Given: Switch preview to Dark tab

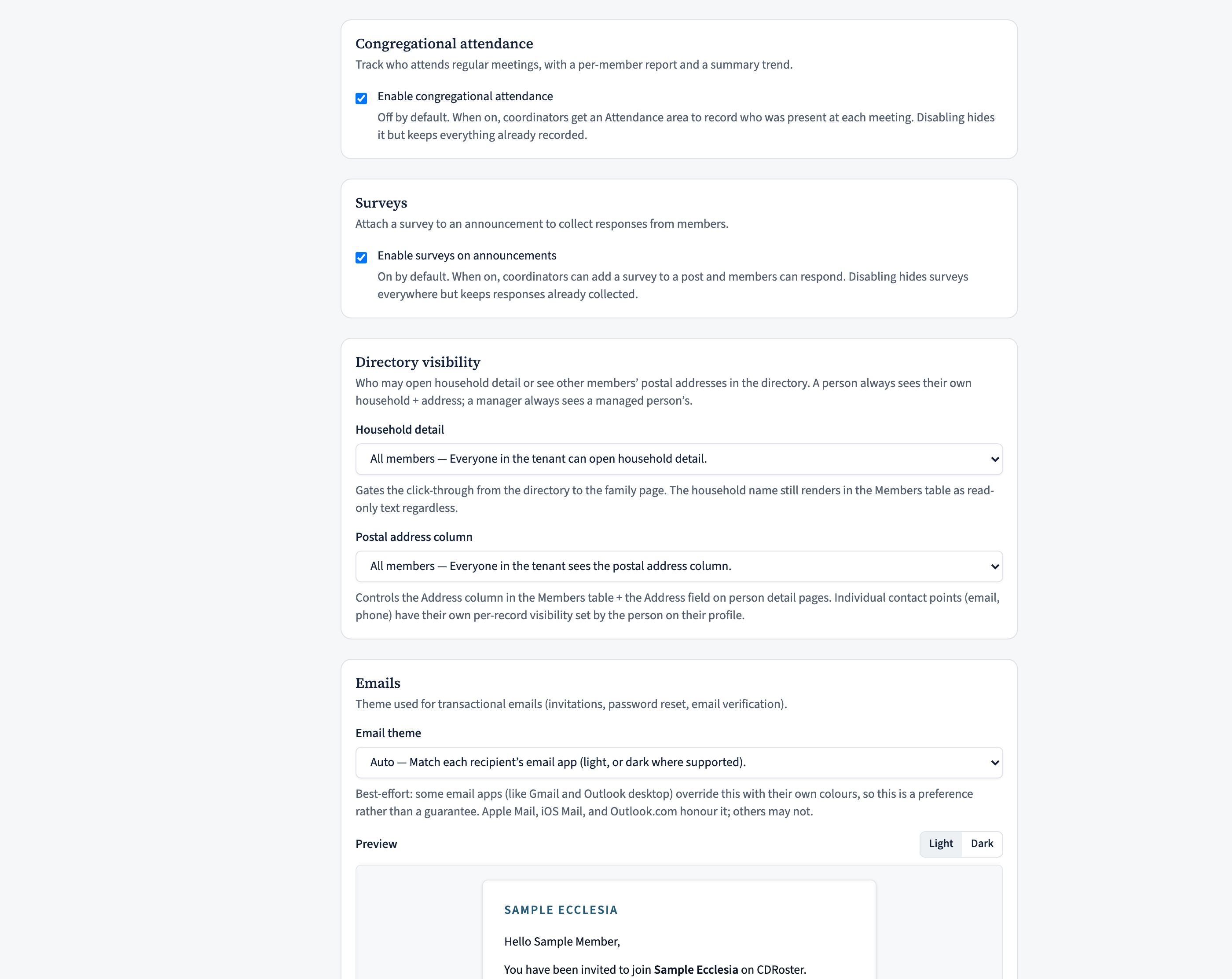Looking at the screenshot, I should [x=982, y=844].
